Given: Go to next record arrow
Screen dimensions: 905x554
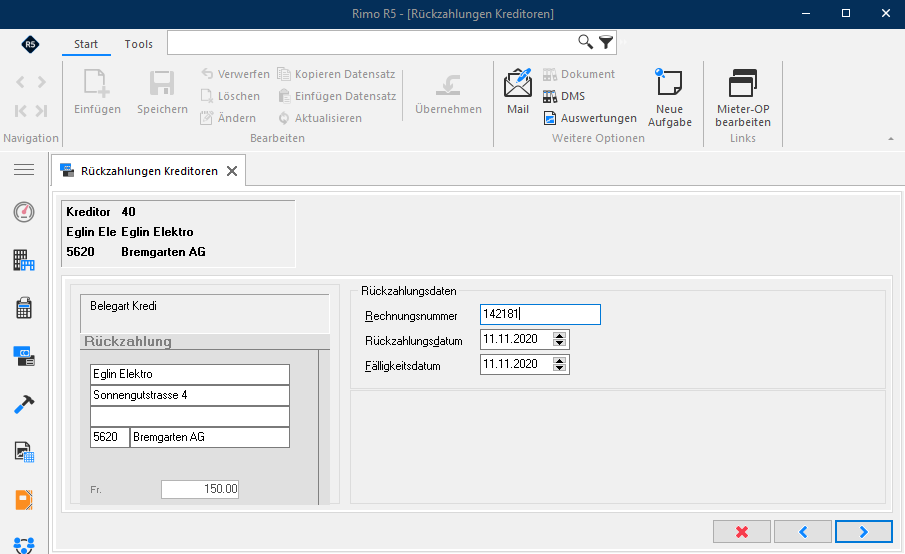Looking at the screenshot, I should pos(42,82).
